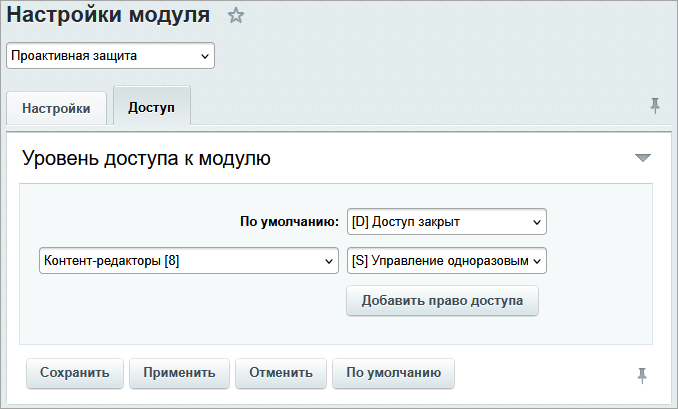Click the Сохранить button
The image size is (678, 409).
pos(75,373)
